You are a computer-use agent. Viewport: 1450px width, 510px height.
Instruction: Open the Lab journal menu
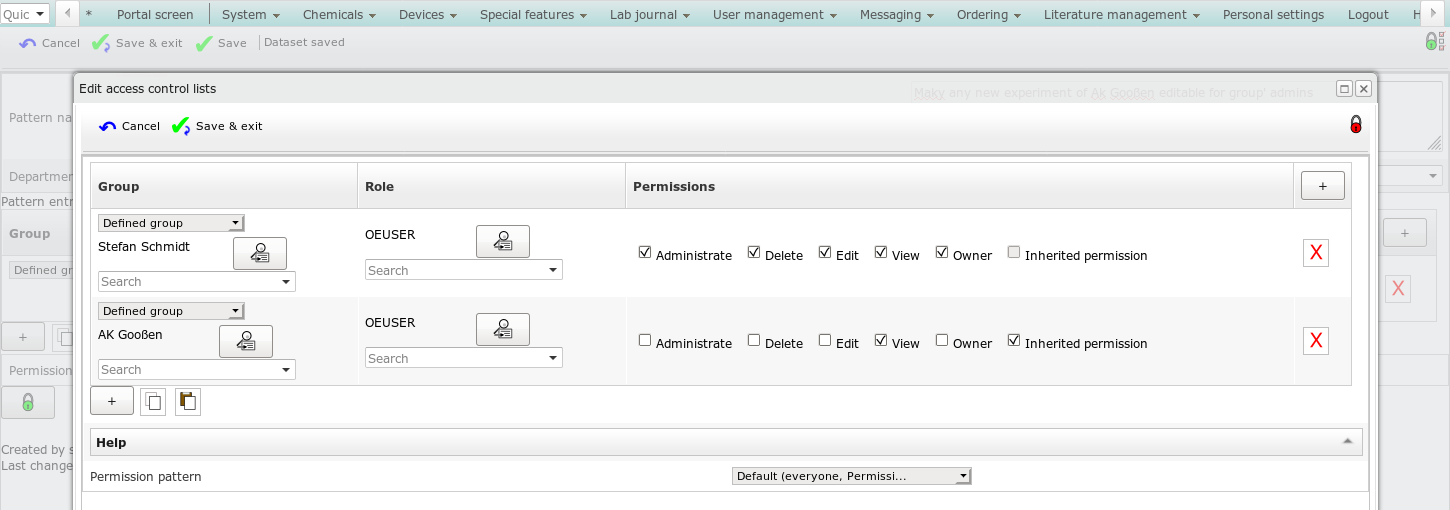(x=650, y=14)
